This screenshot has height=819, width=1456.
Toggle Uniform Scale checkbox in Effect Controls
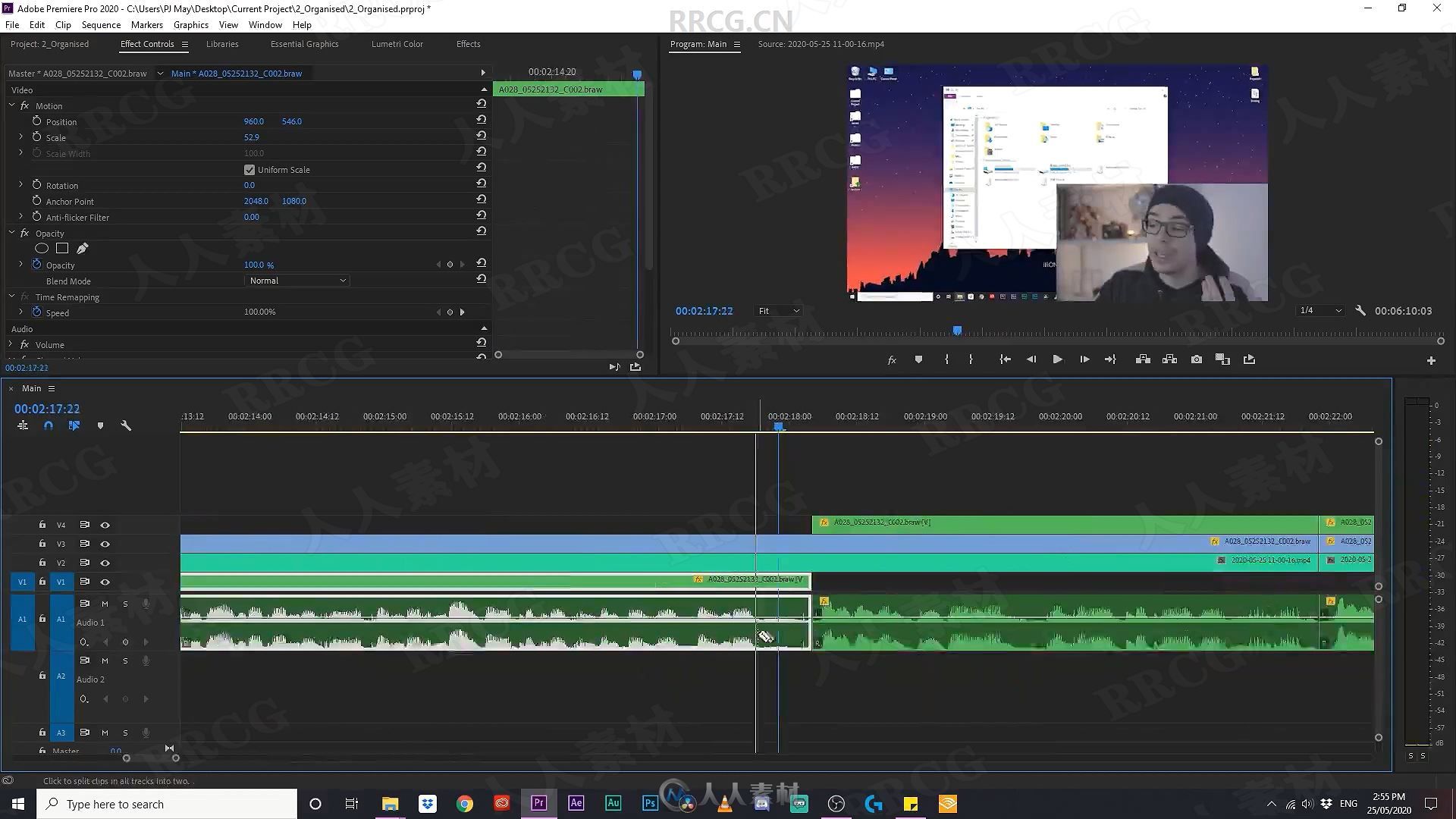[x=249, y=169]
